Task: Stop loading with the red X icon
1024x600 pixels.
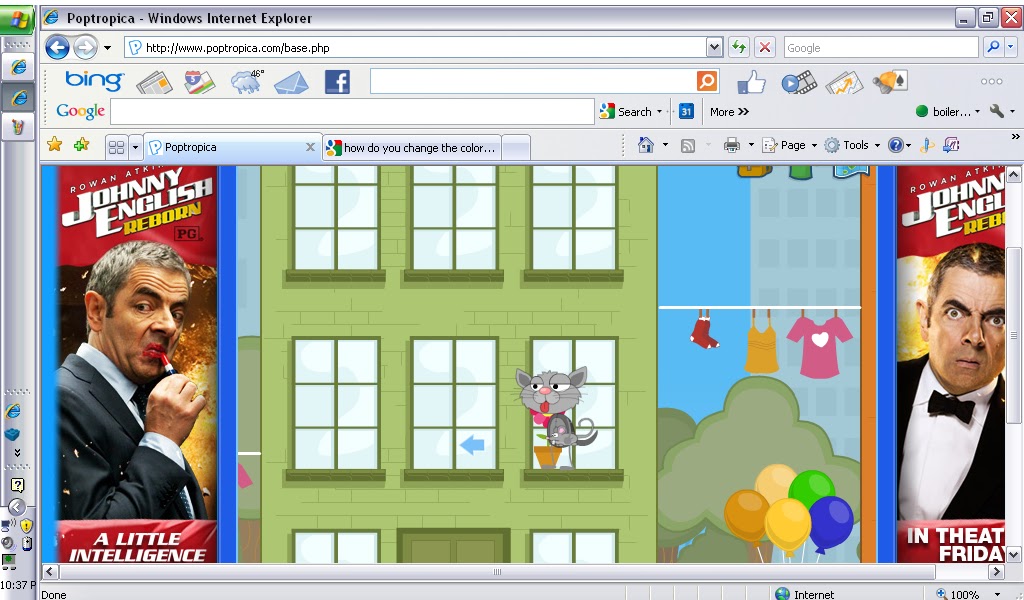Action: 765,48
